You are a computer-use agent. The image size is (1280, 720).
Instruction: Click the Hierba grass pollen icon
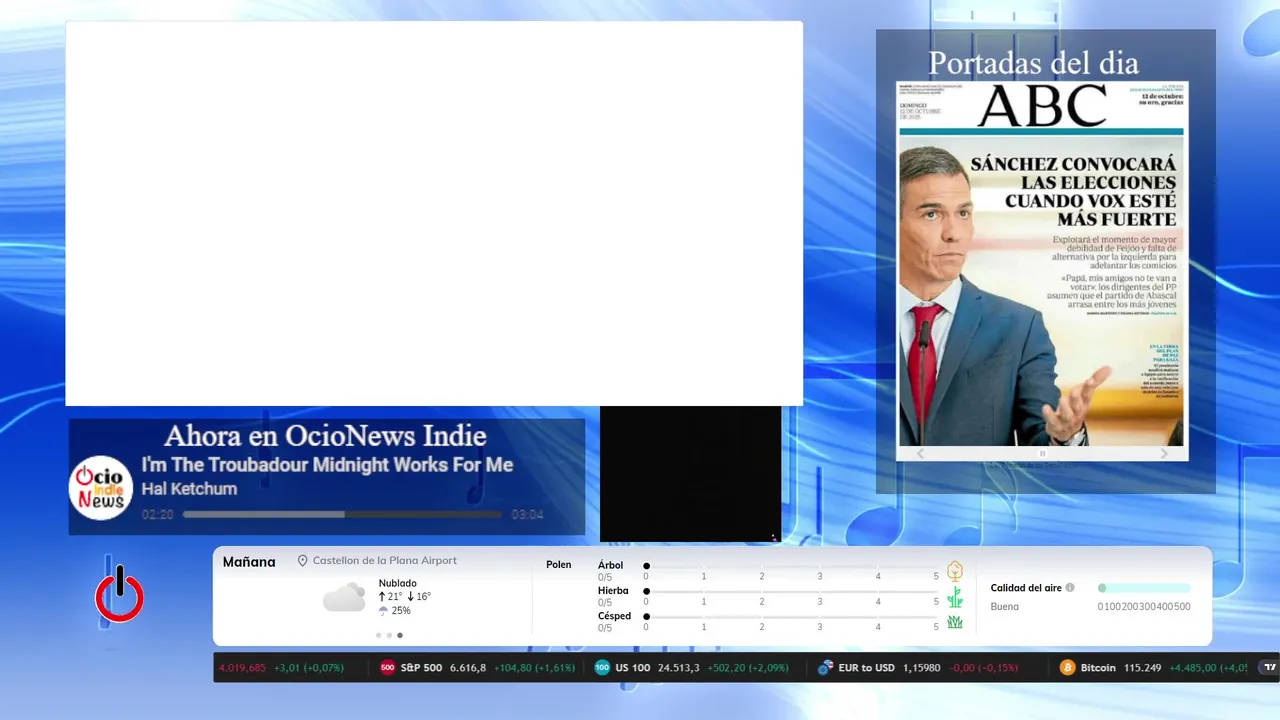pos(955,597)
